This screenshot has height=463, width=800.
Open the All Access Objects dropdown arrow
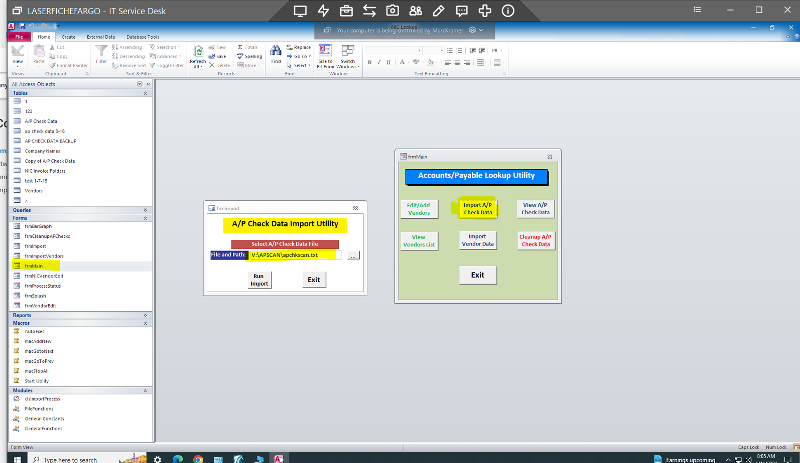tap(139, 84)
